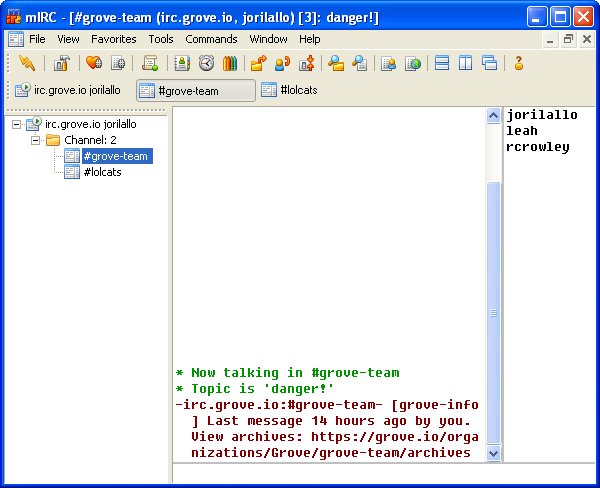Select #lolcats in the tree view
600x488 pixels.
(102, 172)
